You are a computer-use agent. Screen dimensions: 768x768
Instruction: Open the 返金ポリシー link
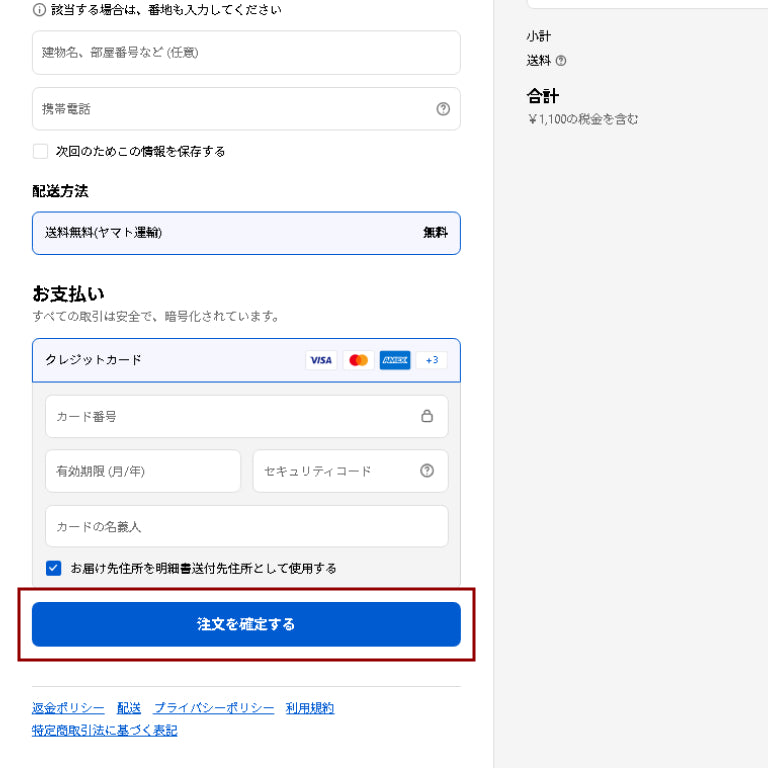pos(68,708)
